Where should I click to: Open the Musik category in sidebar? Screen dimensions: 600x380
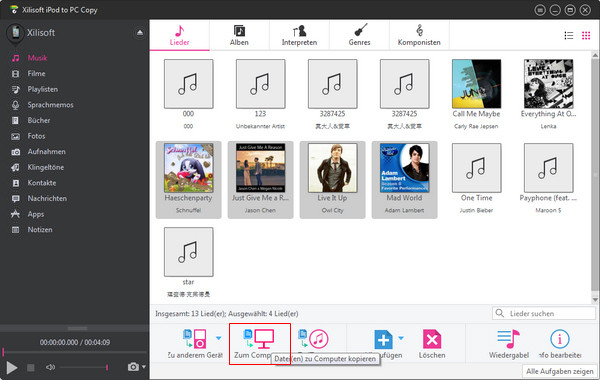coord(37,58)
